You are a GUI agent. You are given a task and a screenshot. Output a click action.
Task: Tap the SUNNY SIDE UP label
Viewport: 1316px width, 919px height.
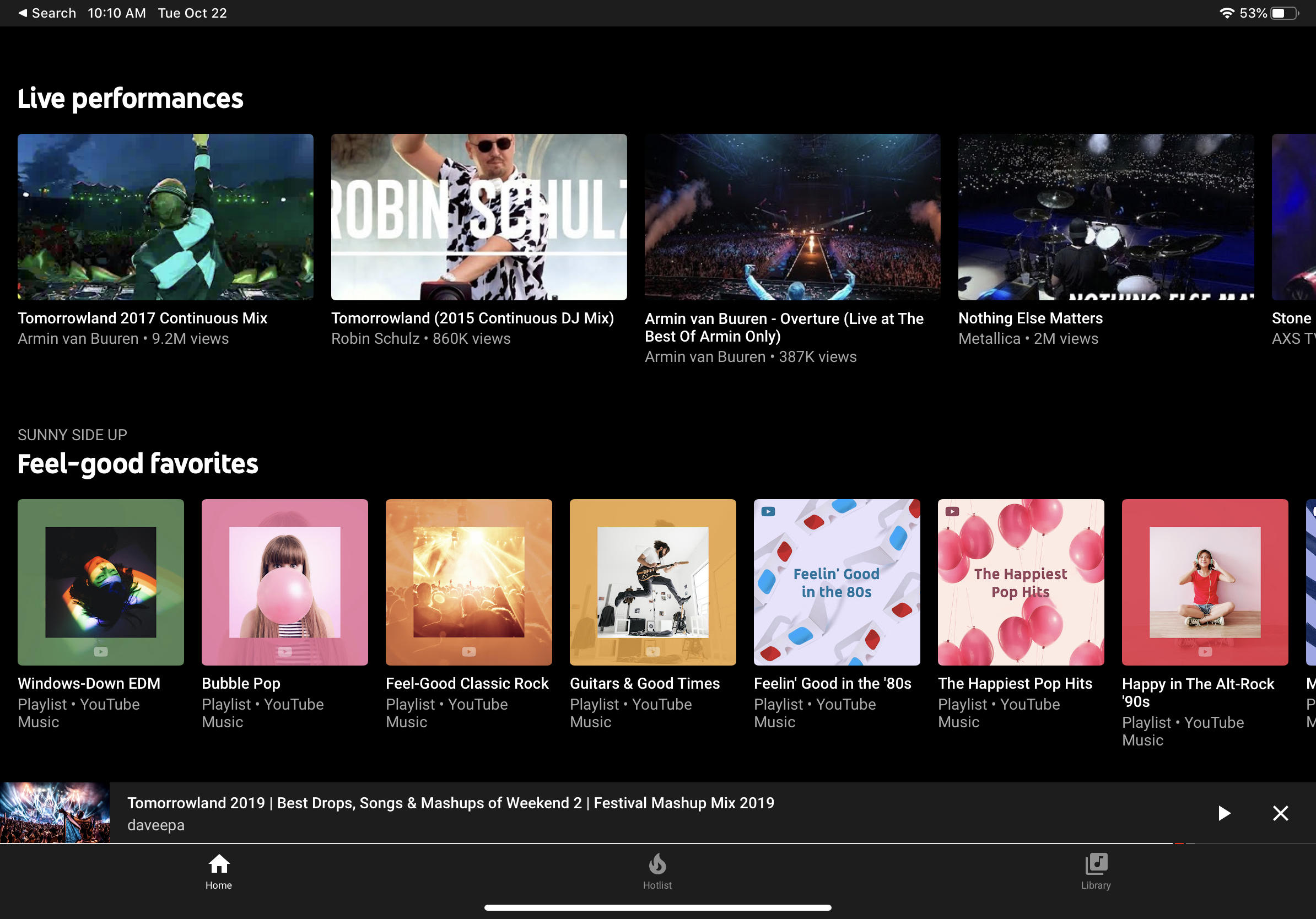click(72, 435)
